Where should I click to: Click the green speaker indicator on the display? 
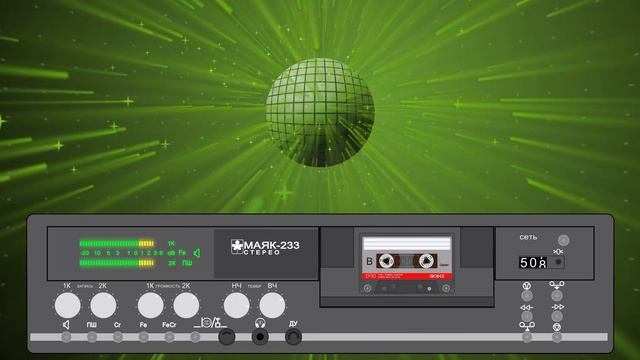[x=197, y=253]
